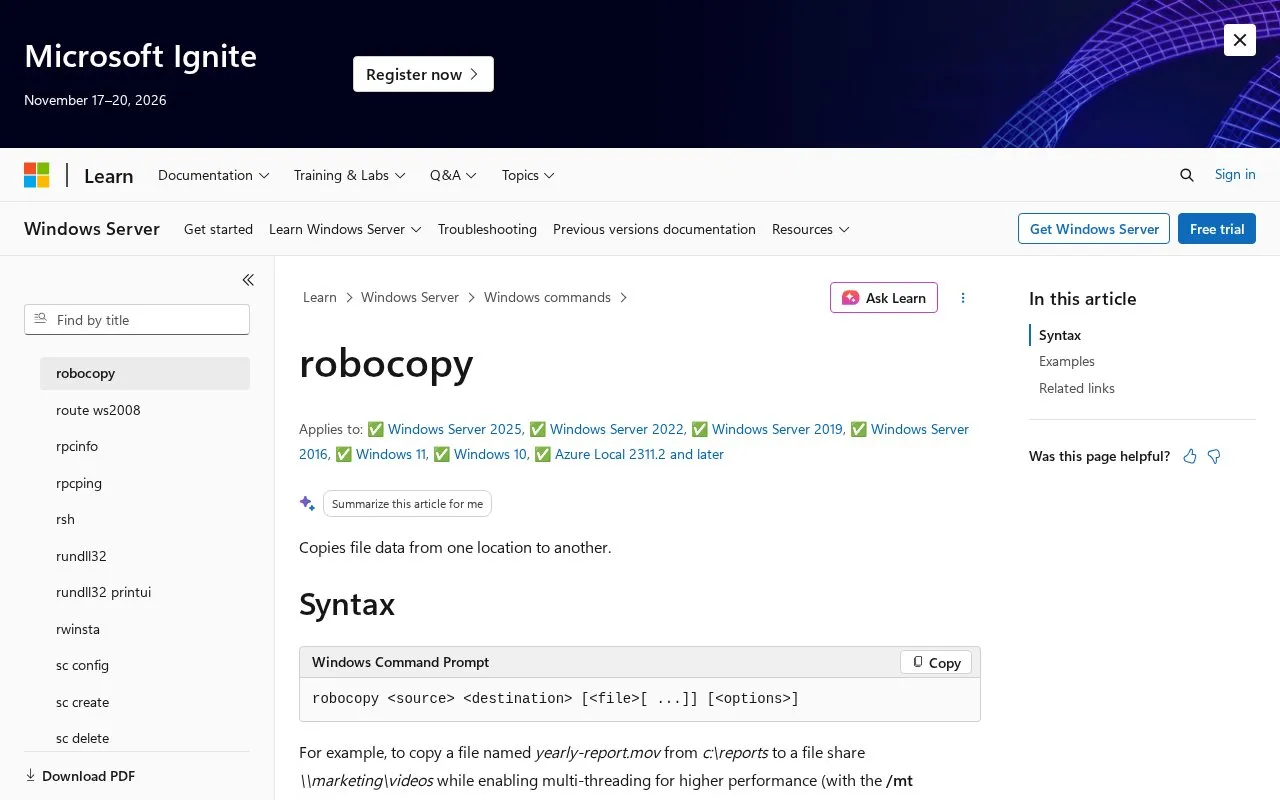The height and width of the screenshot is (800, 1280).
Task: Click the thumbs down feedback icon
Action: [1214, 456]
